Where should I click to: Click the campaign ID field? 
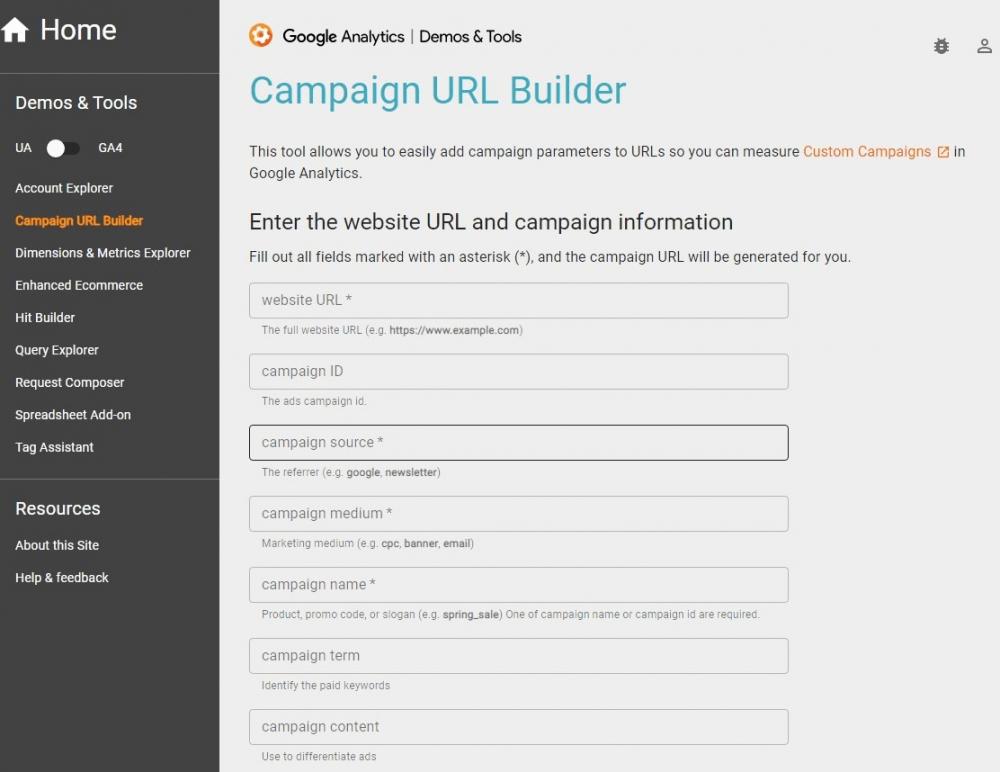[518, 372]
